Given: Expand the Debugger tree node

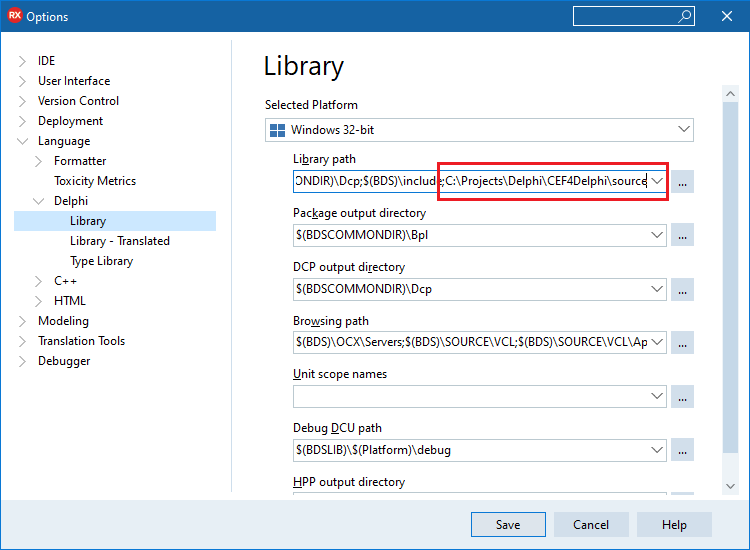Looking at the screenshot, I should pos(22,362).
